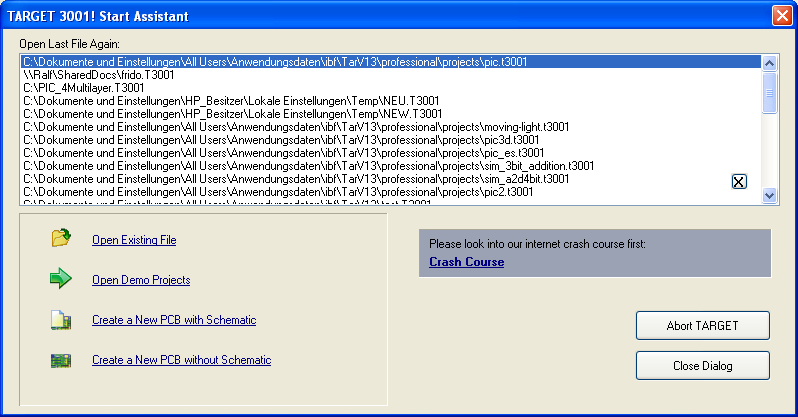
Task: Click the green PCB board icon
Action: [61, 360]
